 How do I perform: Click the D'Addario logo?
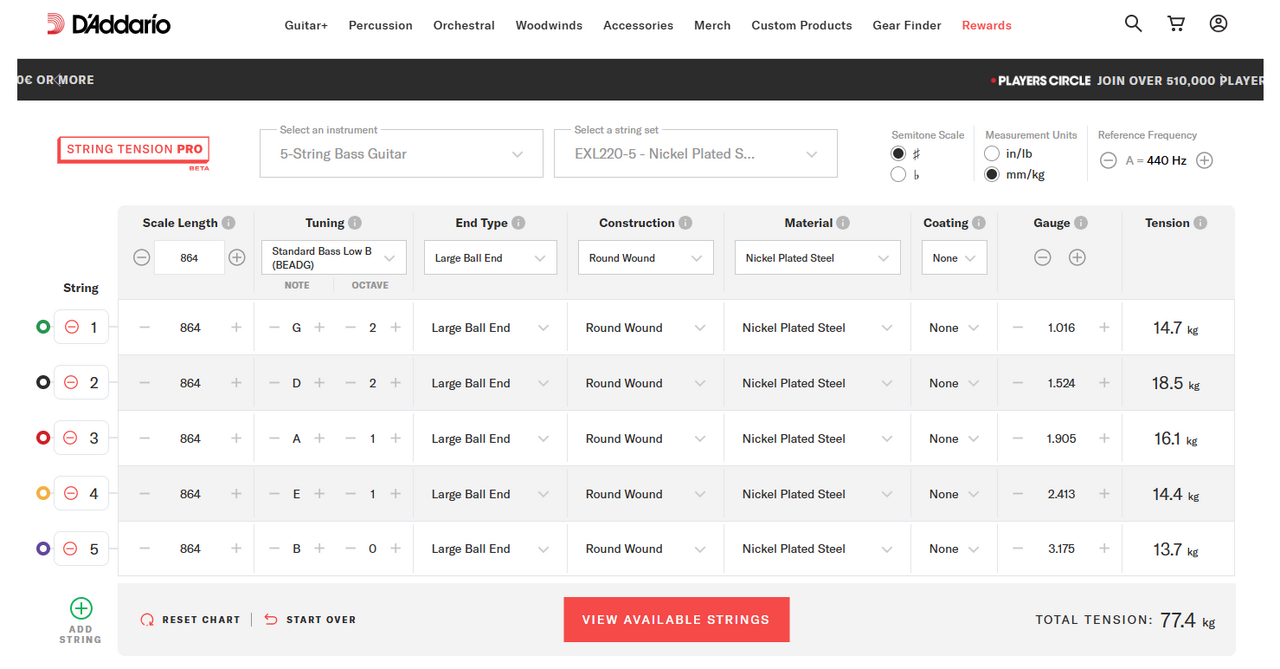(x=109, y=24)
